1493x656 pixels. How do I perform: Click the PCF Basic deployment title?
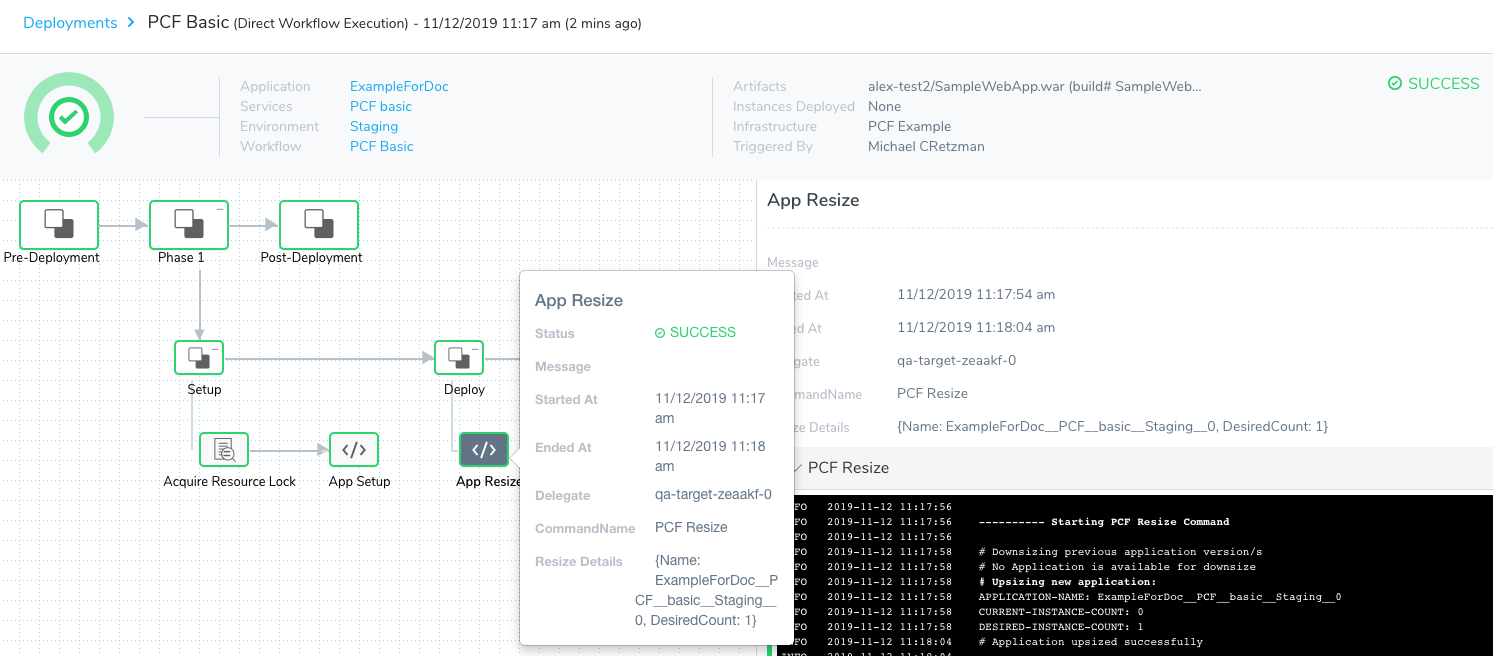187,22
